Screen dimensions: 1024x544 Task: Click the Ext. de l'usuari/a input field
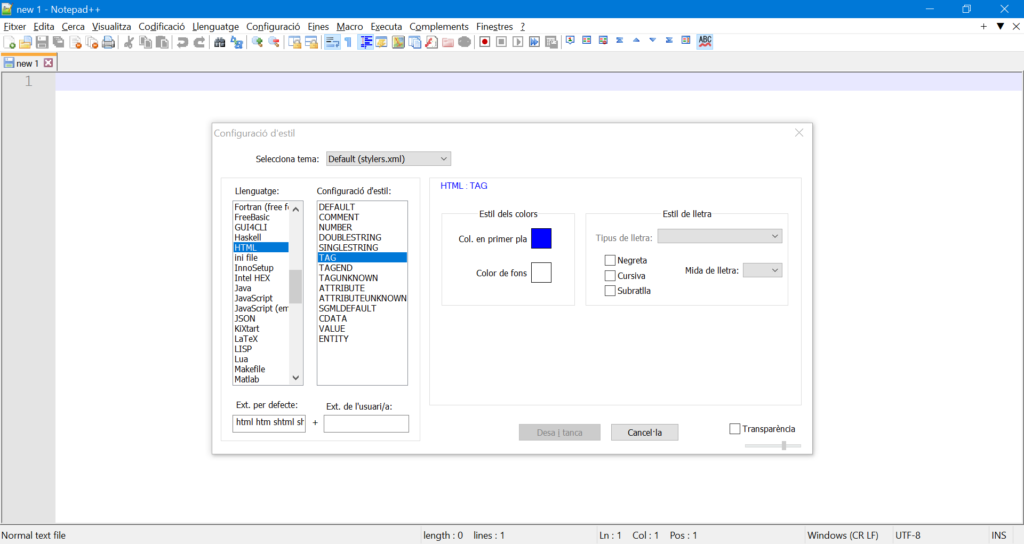pyautogui.click(x=366, y=424)
